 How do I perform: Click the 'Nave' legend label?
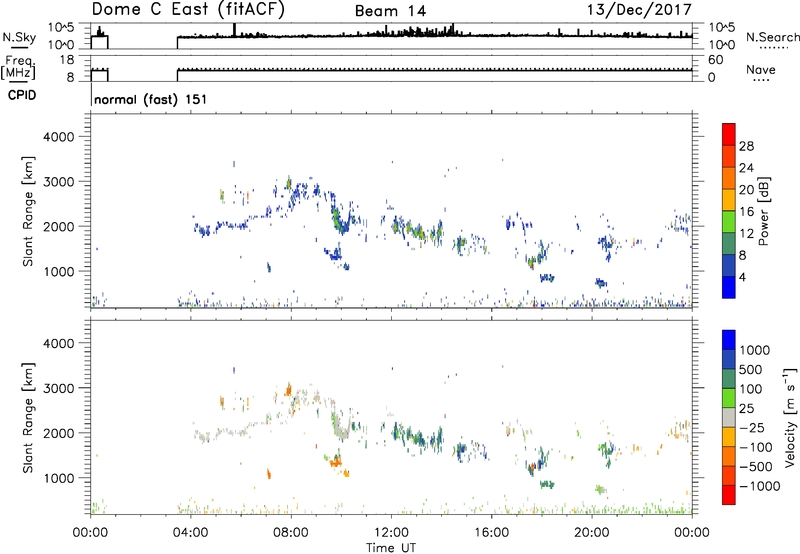tap(761, 69)
